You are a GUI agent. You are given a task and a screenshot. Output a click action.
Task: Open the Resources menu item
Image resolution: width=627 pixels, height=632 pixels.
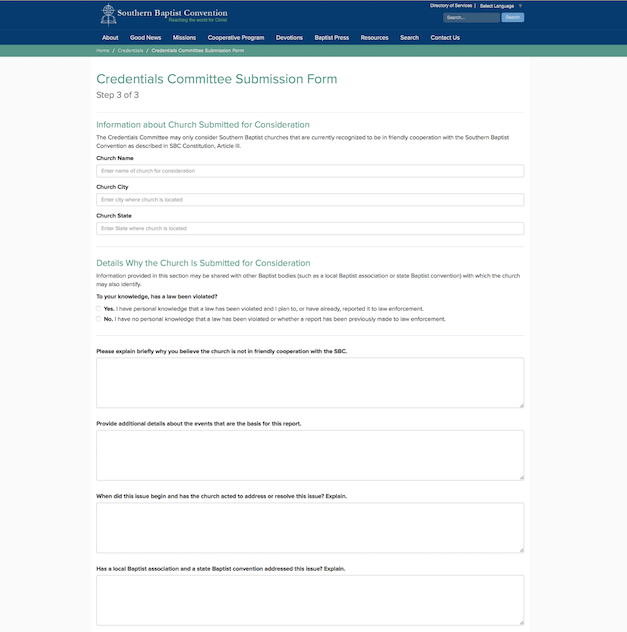[x=374, y=38]
